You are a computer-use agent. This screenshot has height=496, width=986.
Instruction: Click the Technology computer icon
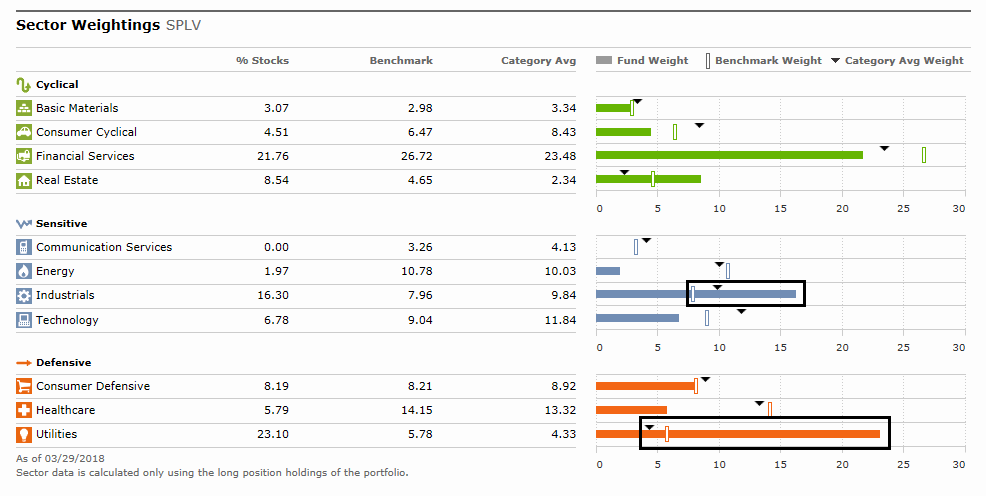[x=24, y=320]
